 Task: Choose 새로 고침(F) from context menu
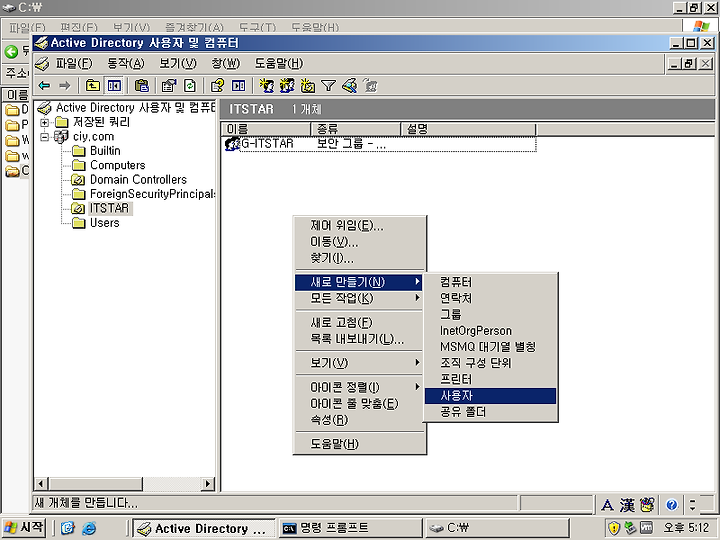359,323
